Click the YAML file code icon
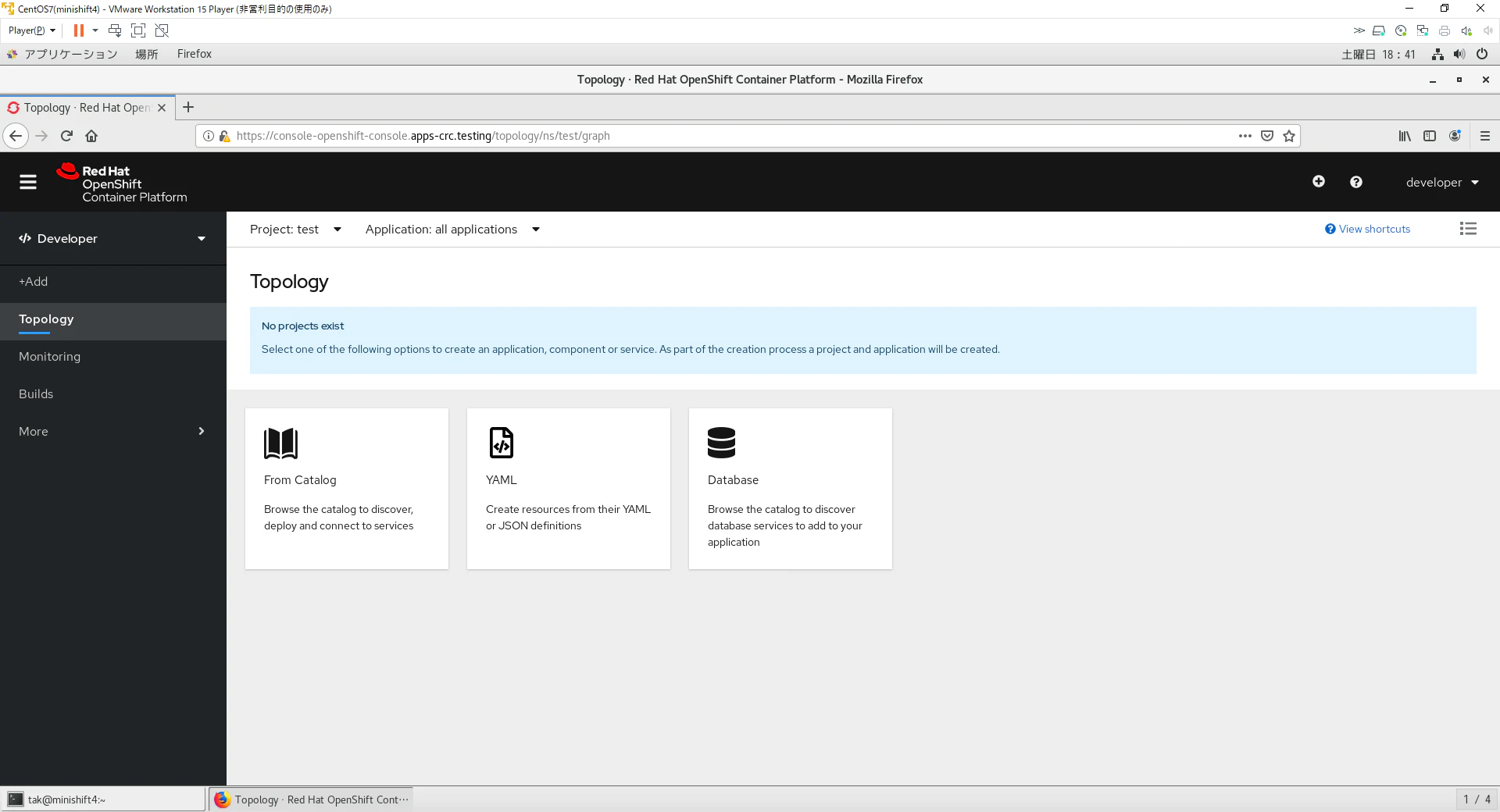The width and height of the screenshot is (1500, 812). pos(502,443)
